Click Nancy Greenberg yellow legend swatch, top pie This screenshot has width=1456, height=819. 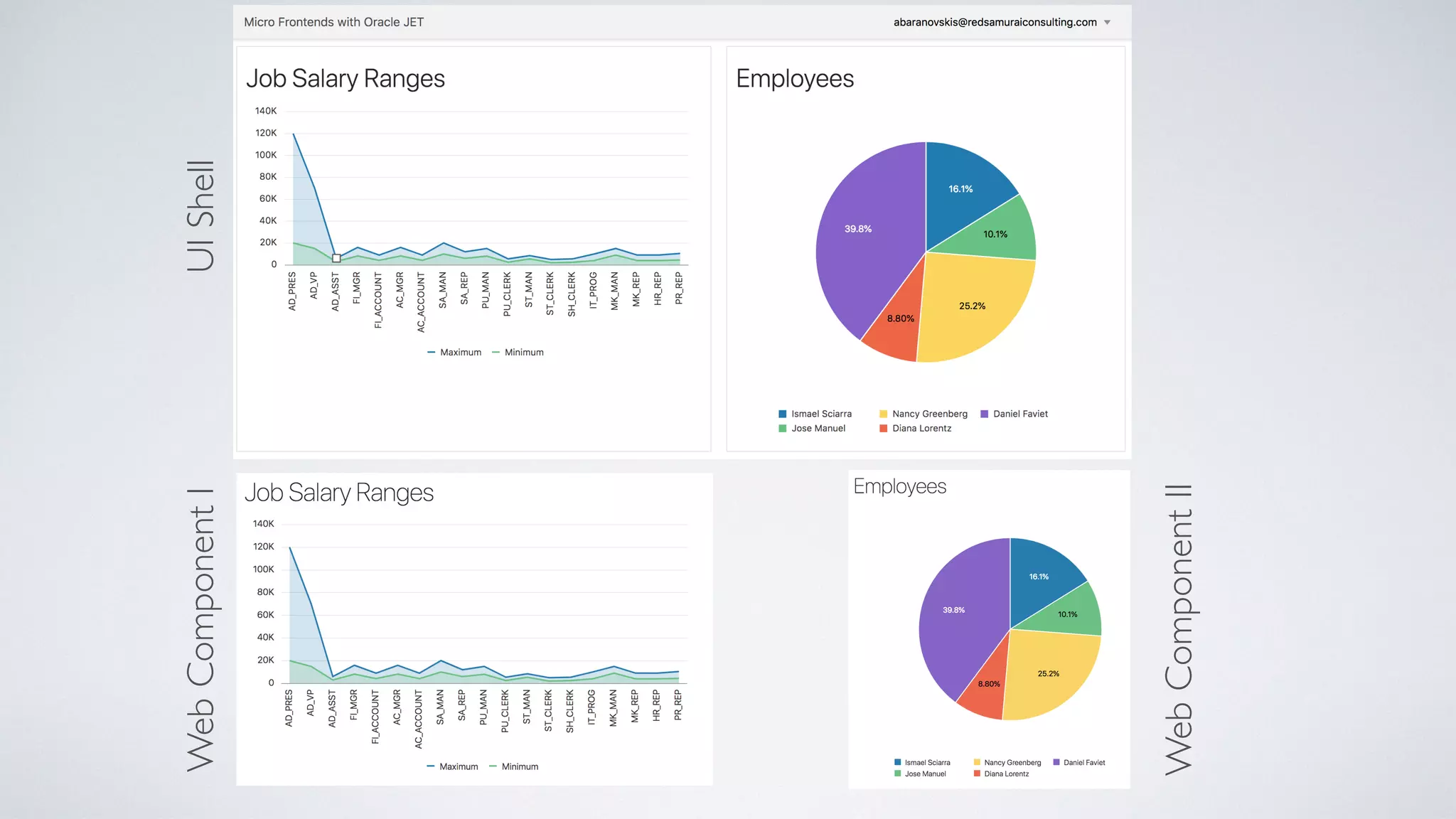point(884,414)
